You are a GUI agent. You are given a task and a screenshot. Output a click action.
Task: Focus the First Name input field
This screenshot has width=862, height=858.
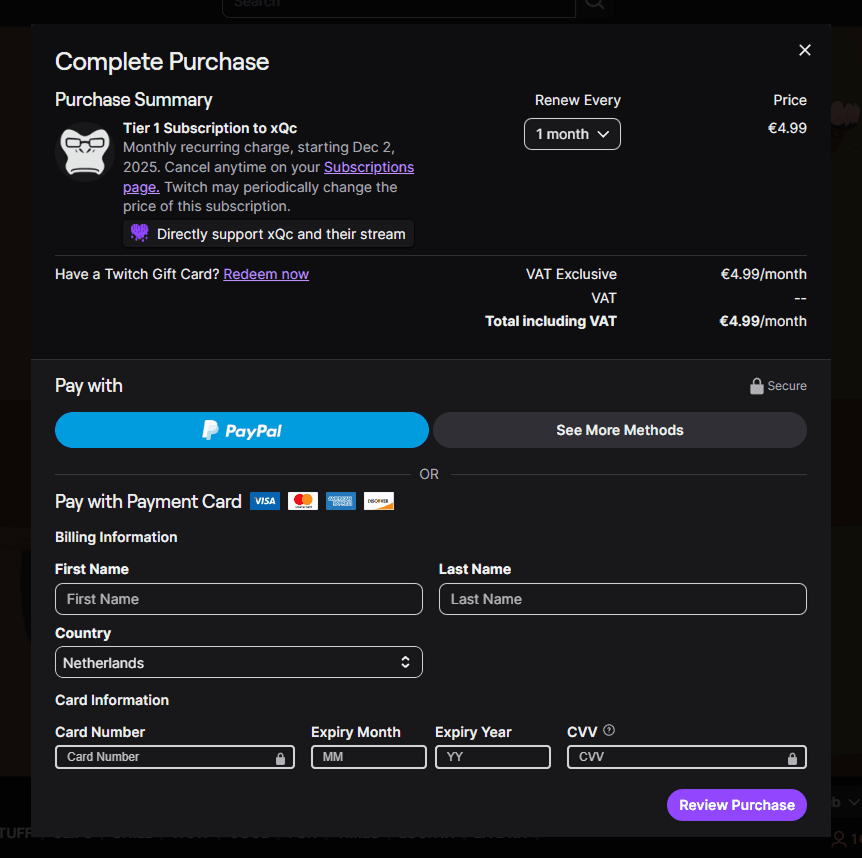point(239,599)
